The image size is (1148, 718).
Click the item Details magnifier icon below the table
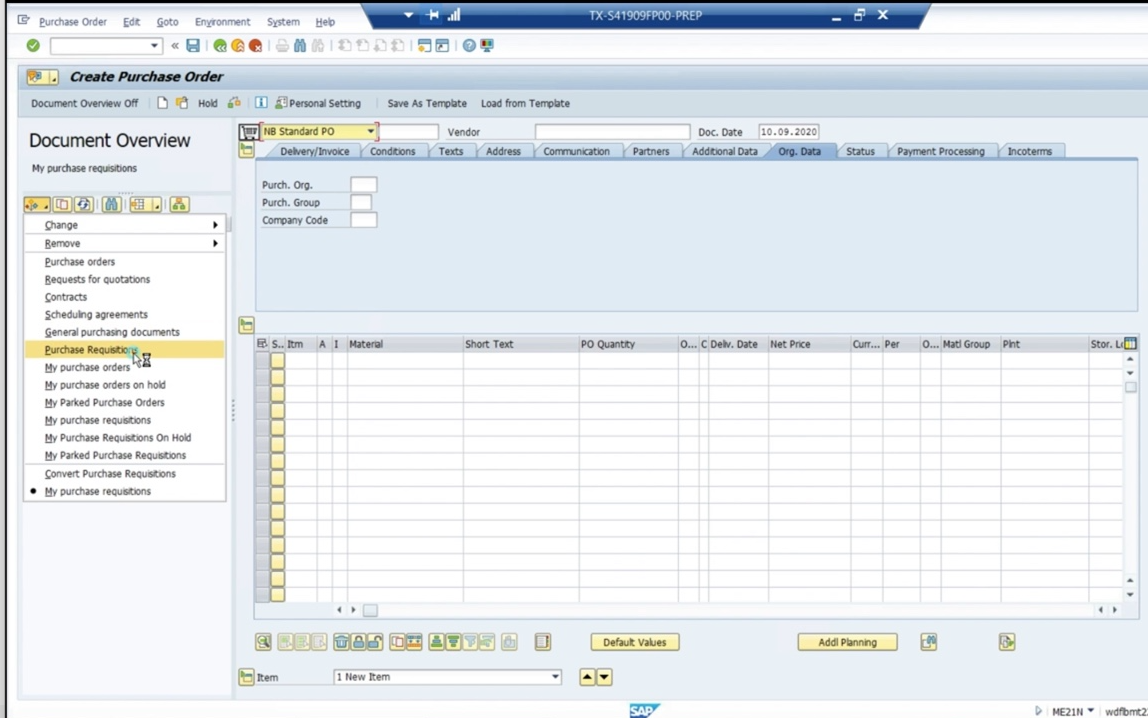264,642
